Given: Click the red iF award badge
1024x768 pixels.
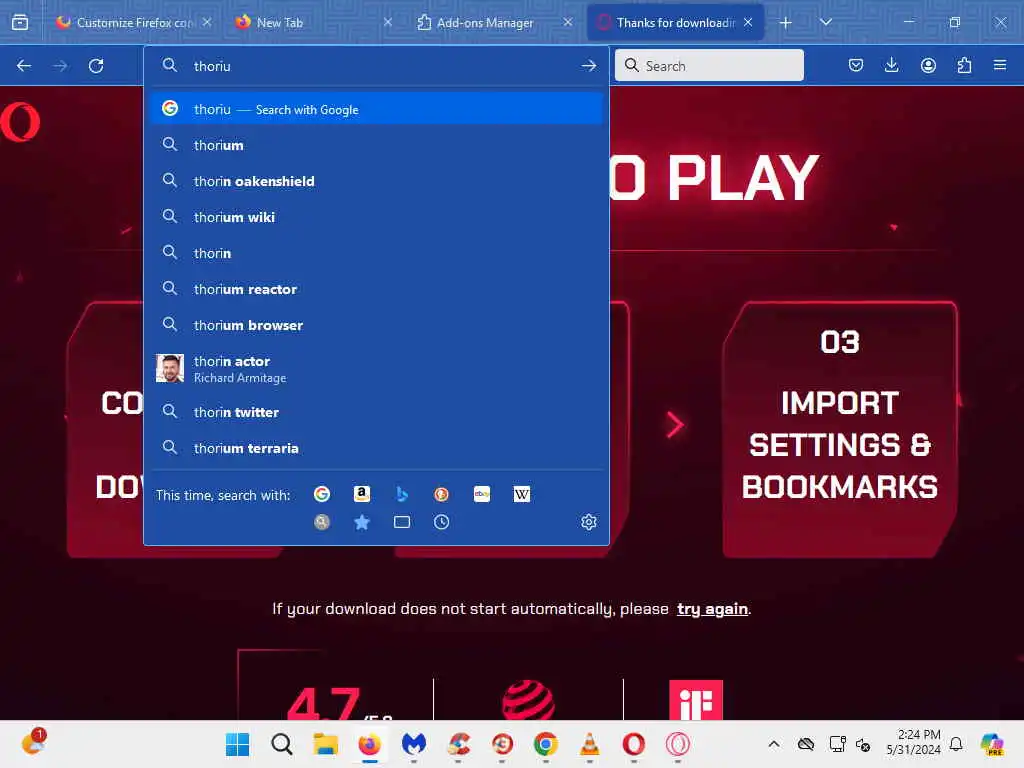Looking at the screenshot, I should (696, 699).
